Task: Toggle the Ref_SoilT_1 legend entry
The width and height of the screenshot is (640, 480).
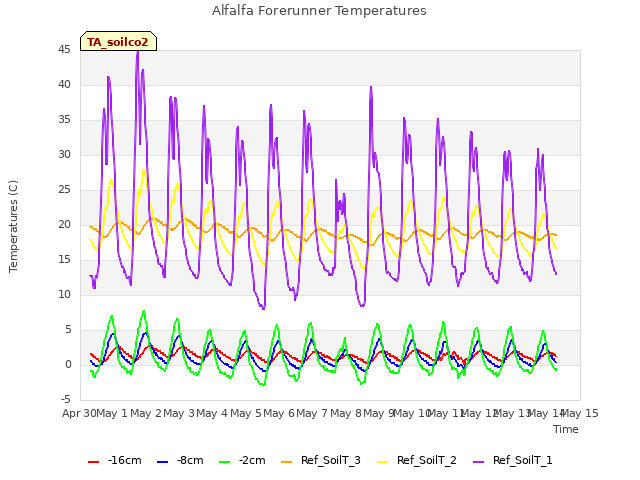Action: pyautogui.click(x=513, y=461)
